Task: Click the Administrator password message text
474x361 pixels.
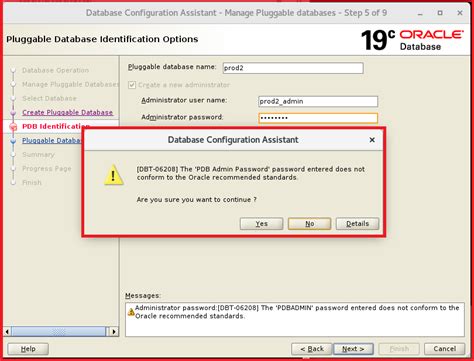Action: [x=297, y=312]
